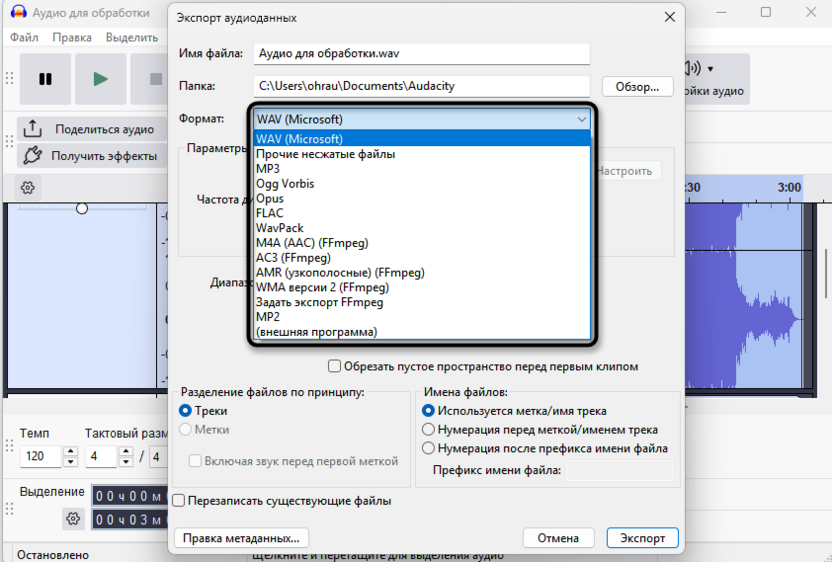Click 3:00 mark on timeline ruler

point(789,187)
